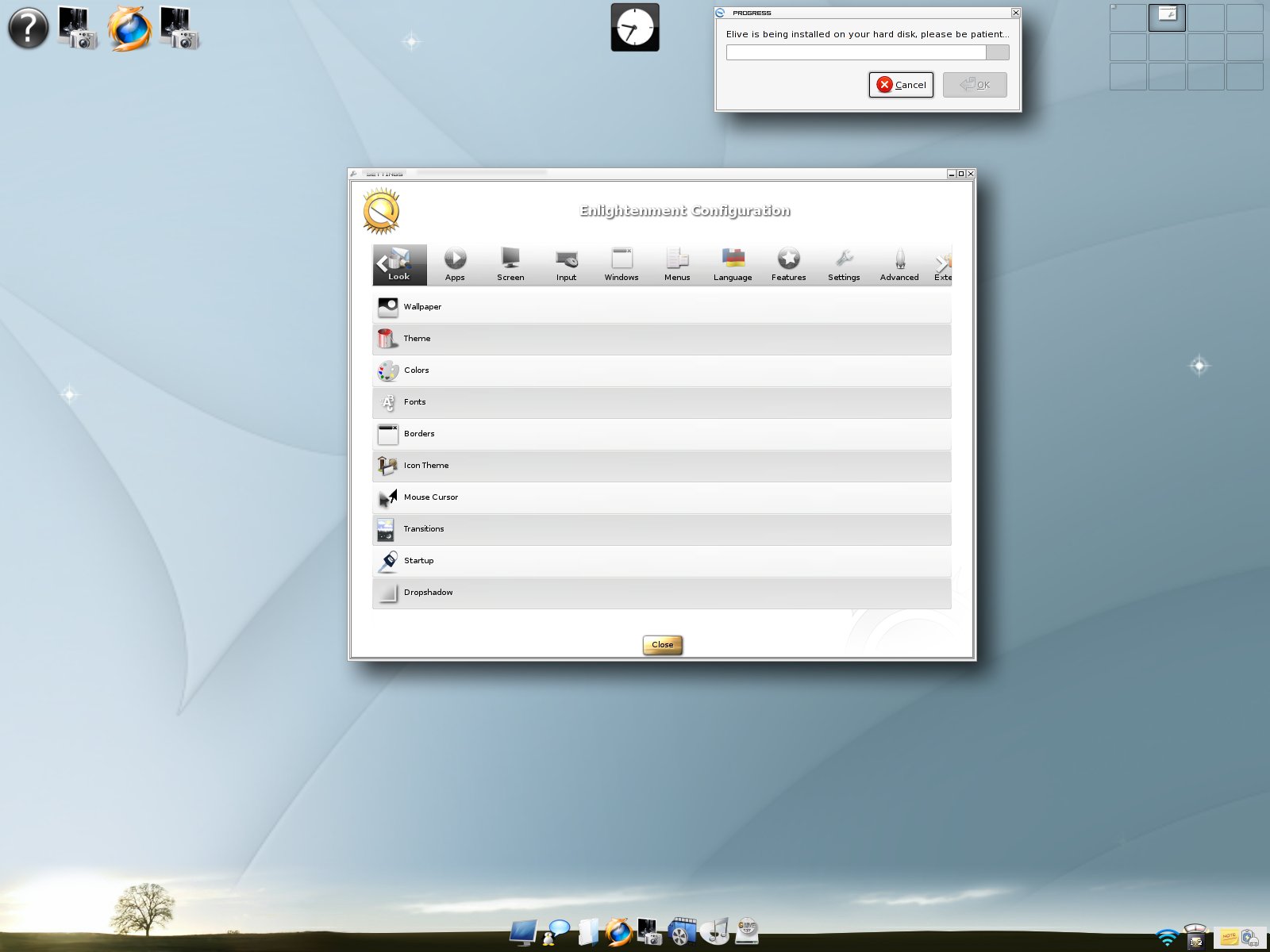1270x952 pixels.
Task: Cancel the Elive installation progress
Action: (x=901, y=85)
